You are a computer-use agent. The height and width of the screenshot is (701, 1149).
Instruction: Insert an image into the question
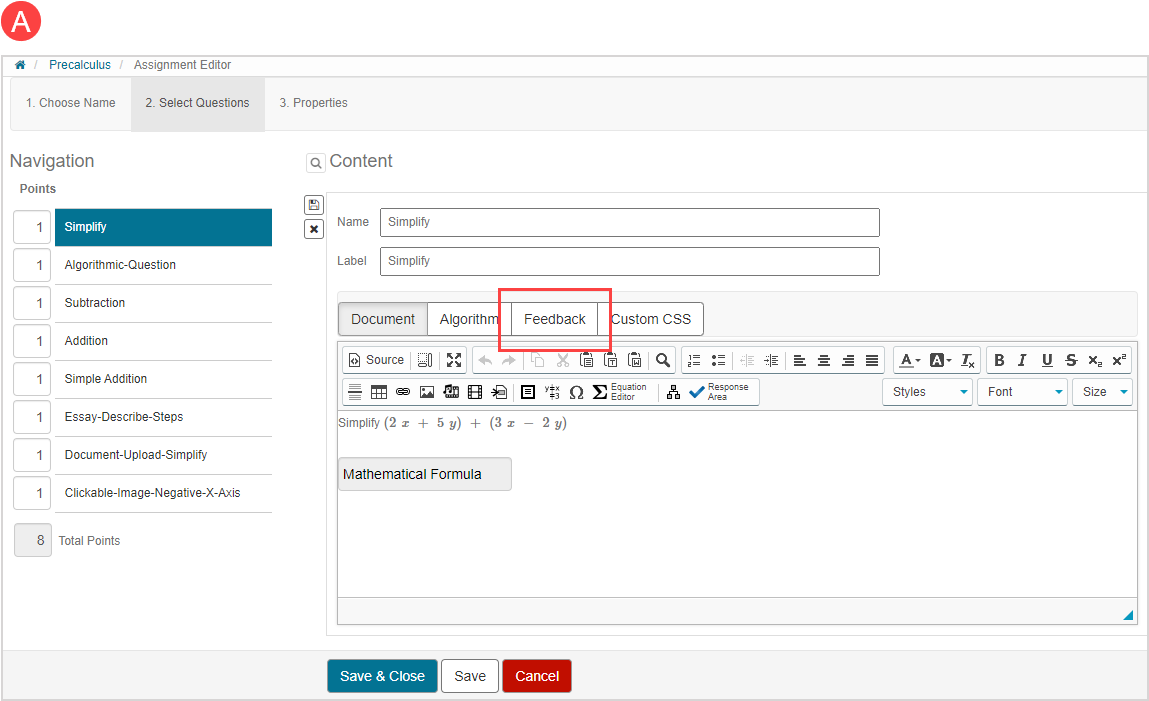tap(427, 392)
